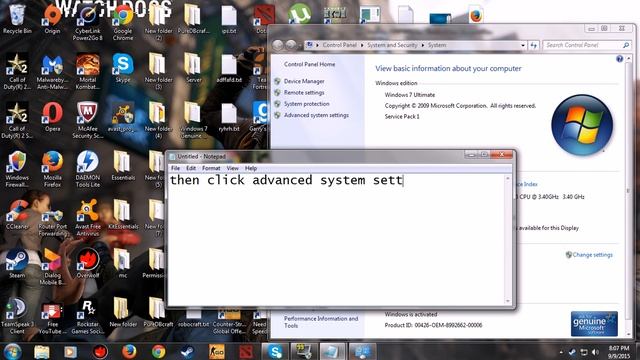
Task: Select the Dialog Mobile Broadband shortcut
Action: (52, 267)
